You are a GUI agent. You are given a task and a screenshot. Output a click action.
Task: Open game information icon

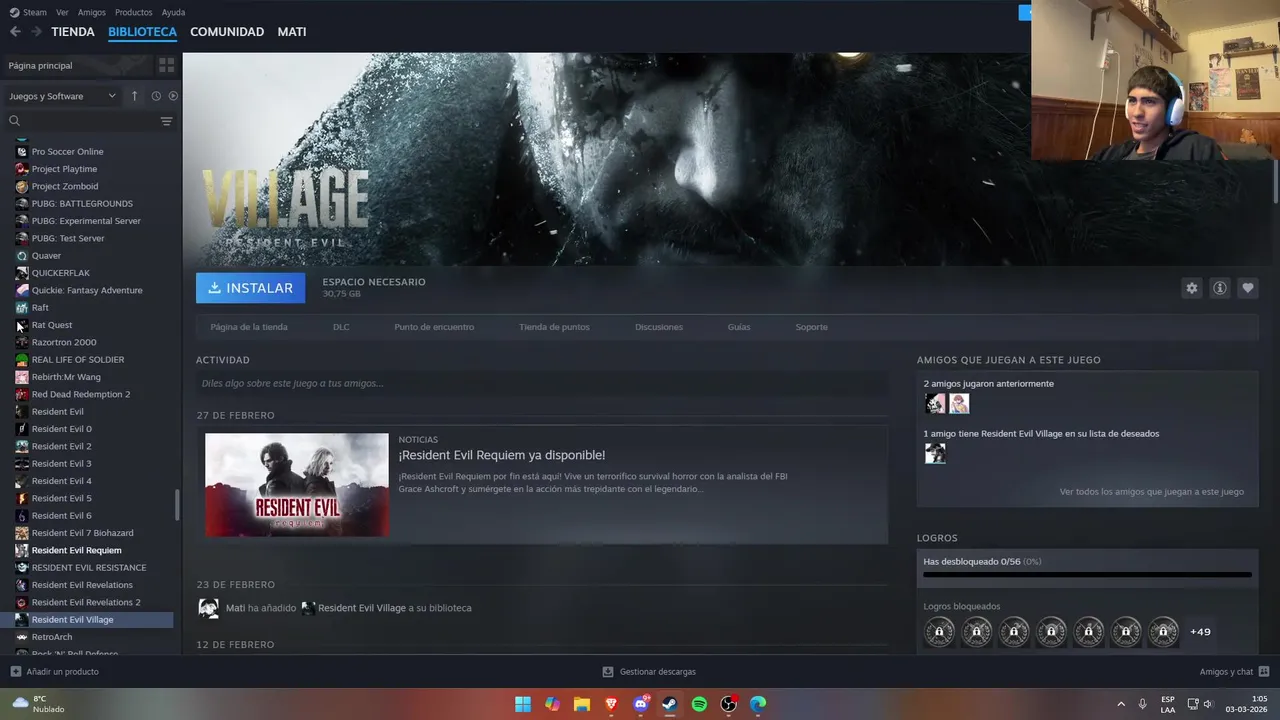pyautogui.click(x=1219, y=288)
